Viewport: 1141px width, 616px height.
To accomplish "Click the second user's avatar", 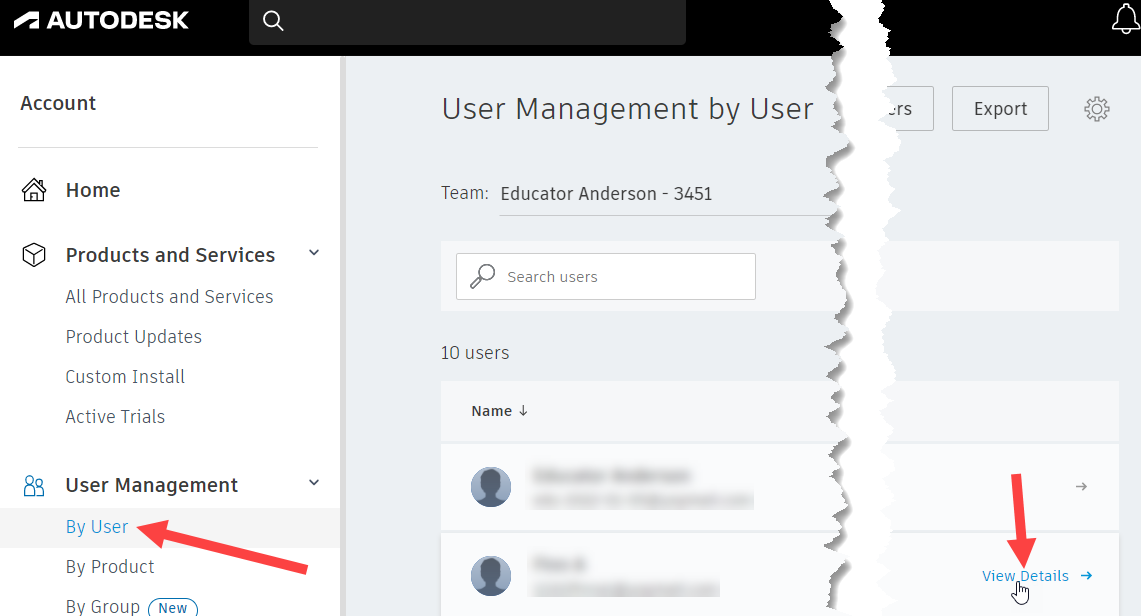I will click(x=490, y=576).
